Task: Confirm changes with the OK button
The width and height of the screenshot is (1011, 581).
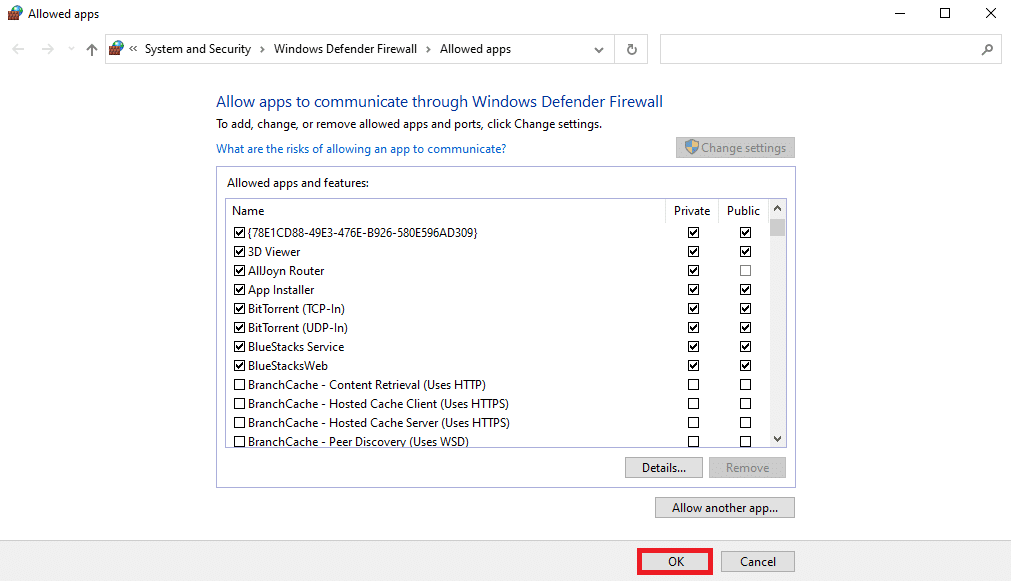Action: coord(675,562)
